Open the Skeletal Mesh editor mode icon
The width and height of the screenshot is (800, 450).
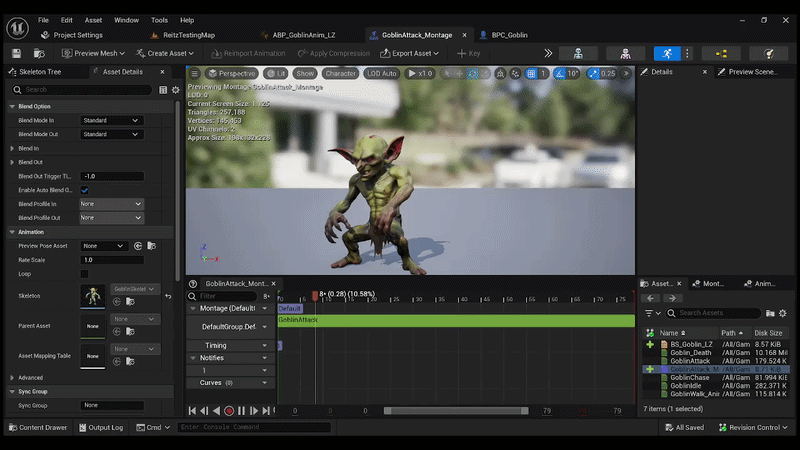625,53
